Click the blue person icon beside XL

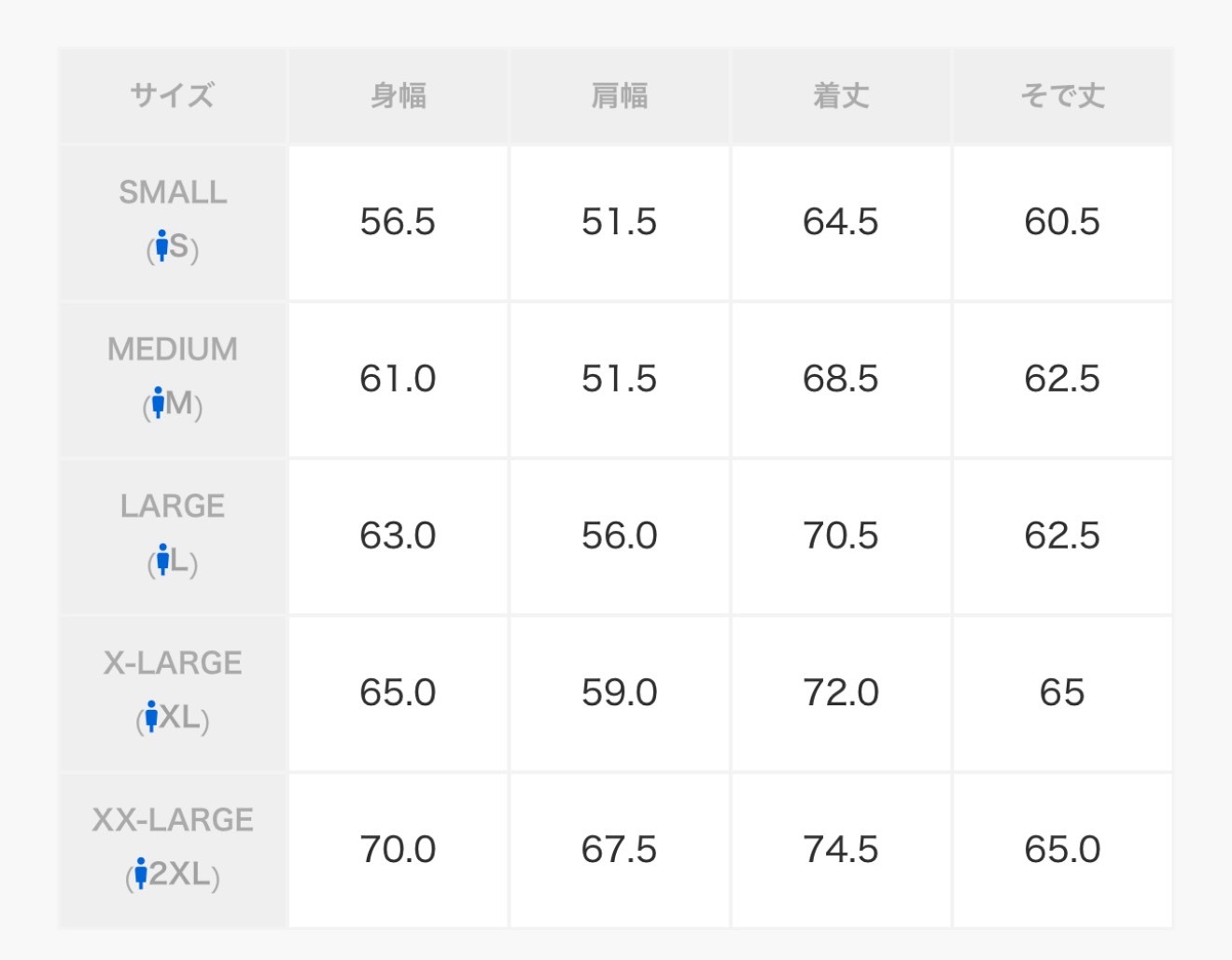tap(151, 716)
